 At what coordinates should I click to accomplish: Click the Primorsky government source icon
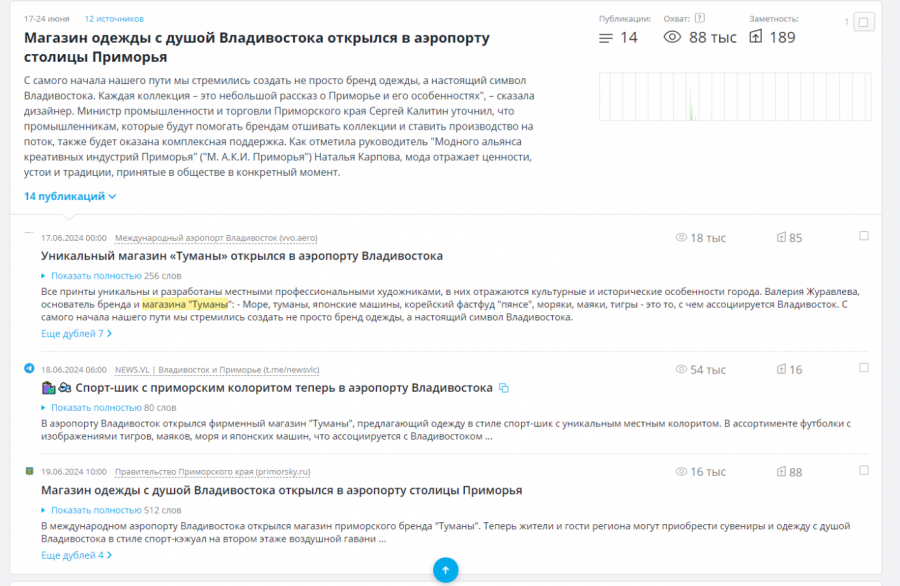coord(29,471)
